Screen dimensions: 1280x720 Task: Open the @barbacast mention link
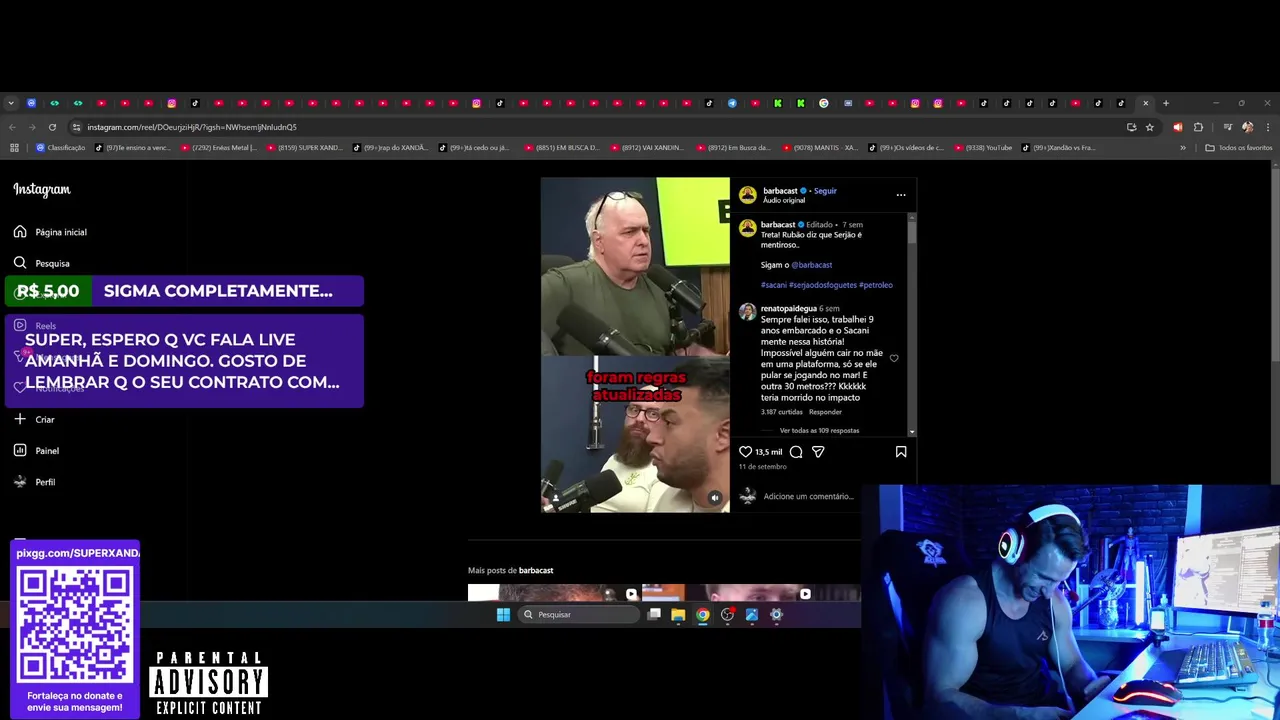coord(811,265)
